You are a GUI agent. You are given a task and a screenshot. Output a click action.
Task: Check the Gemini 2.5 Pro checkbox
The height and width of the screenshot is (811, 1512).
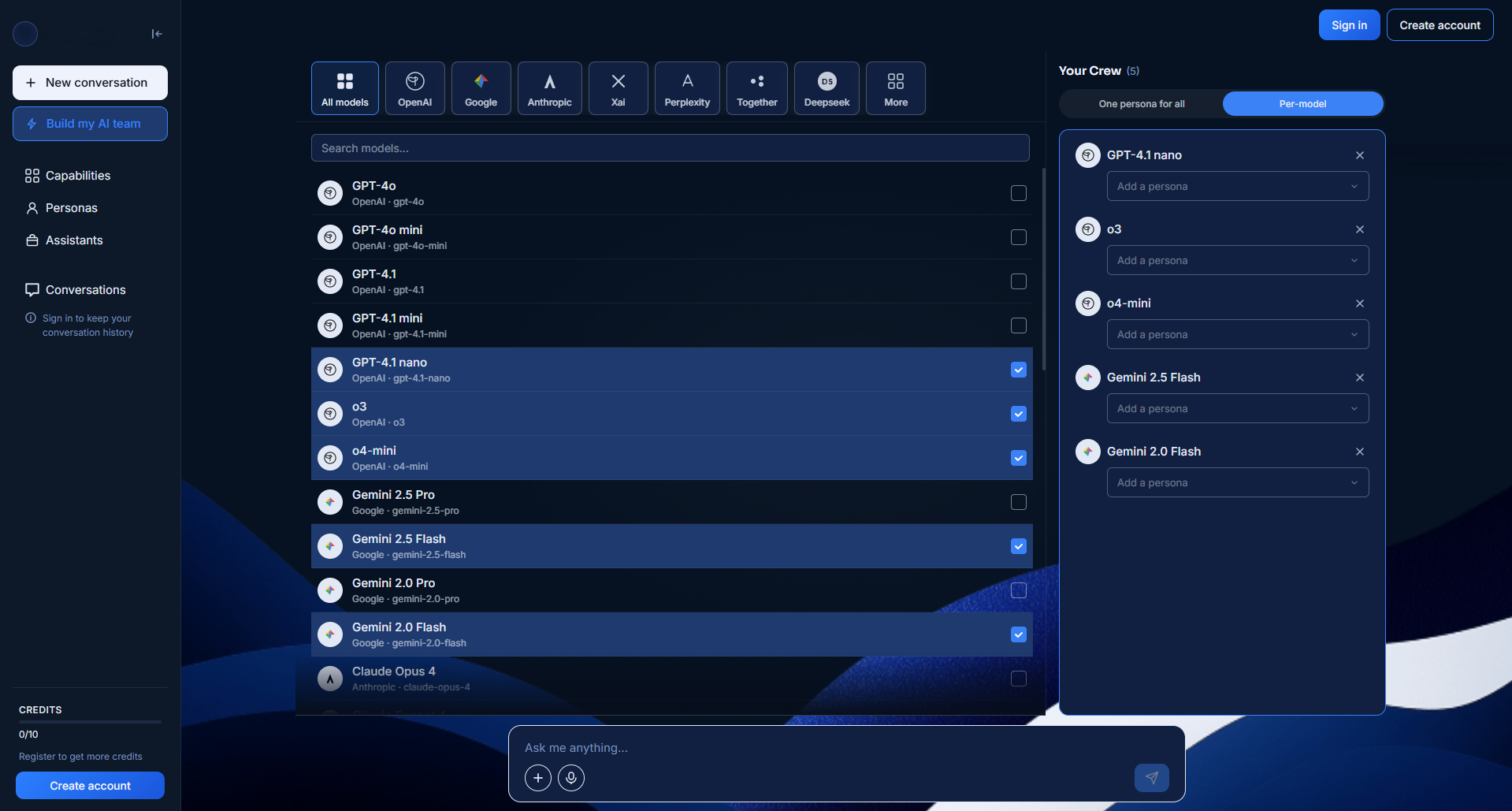1019,502
